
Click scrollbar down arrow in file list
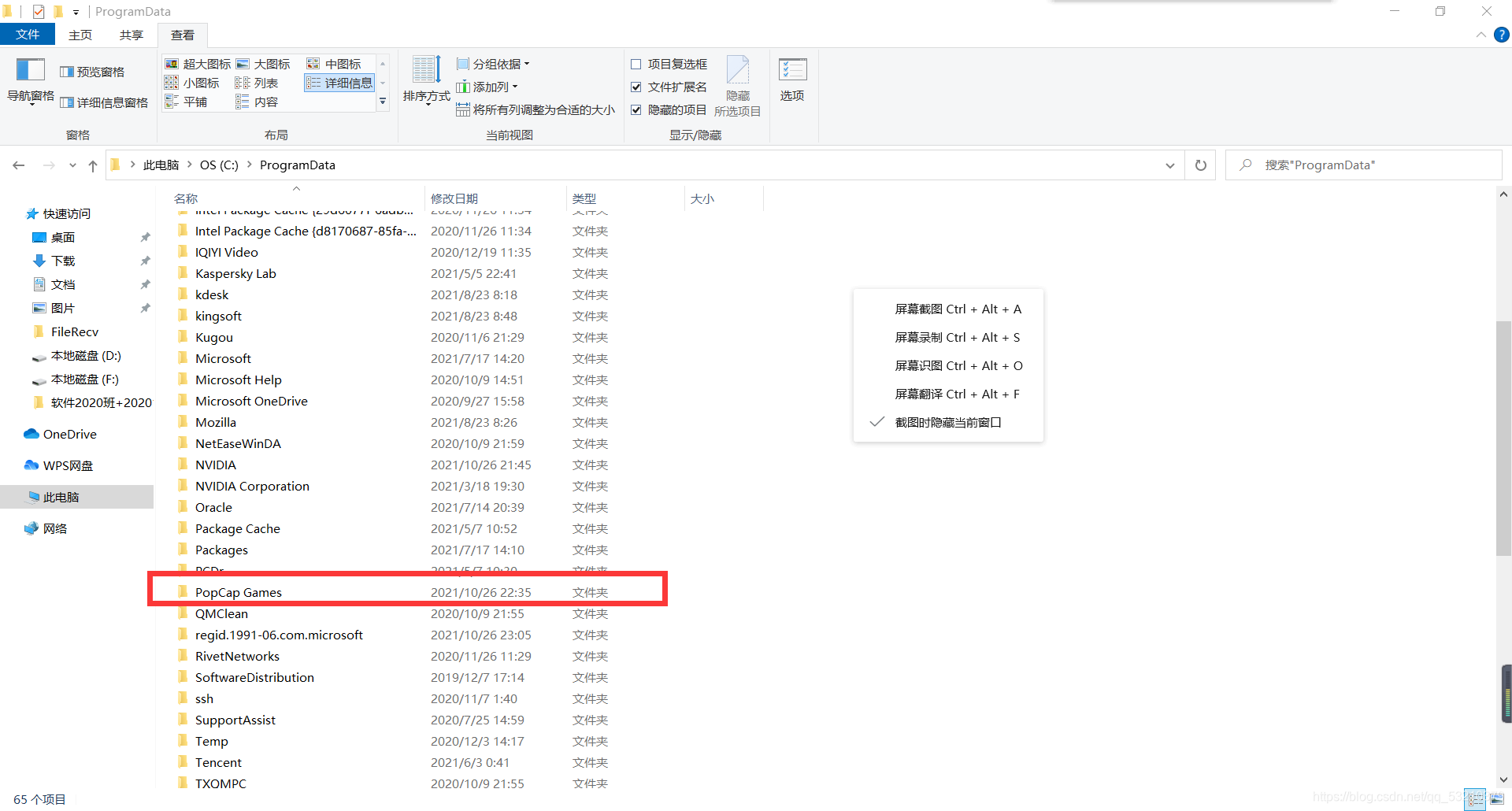pyautogui.click(x=1503, y=780)
